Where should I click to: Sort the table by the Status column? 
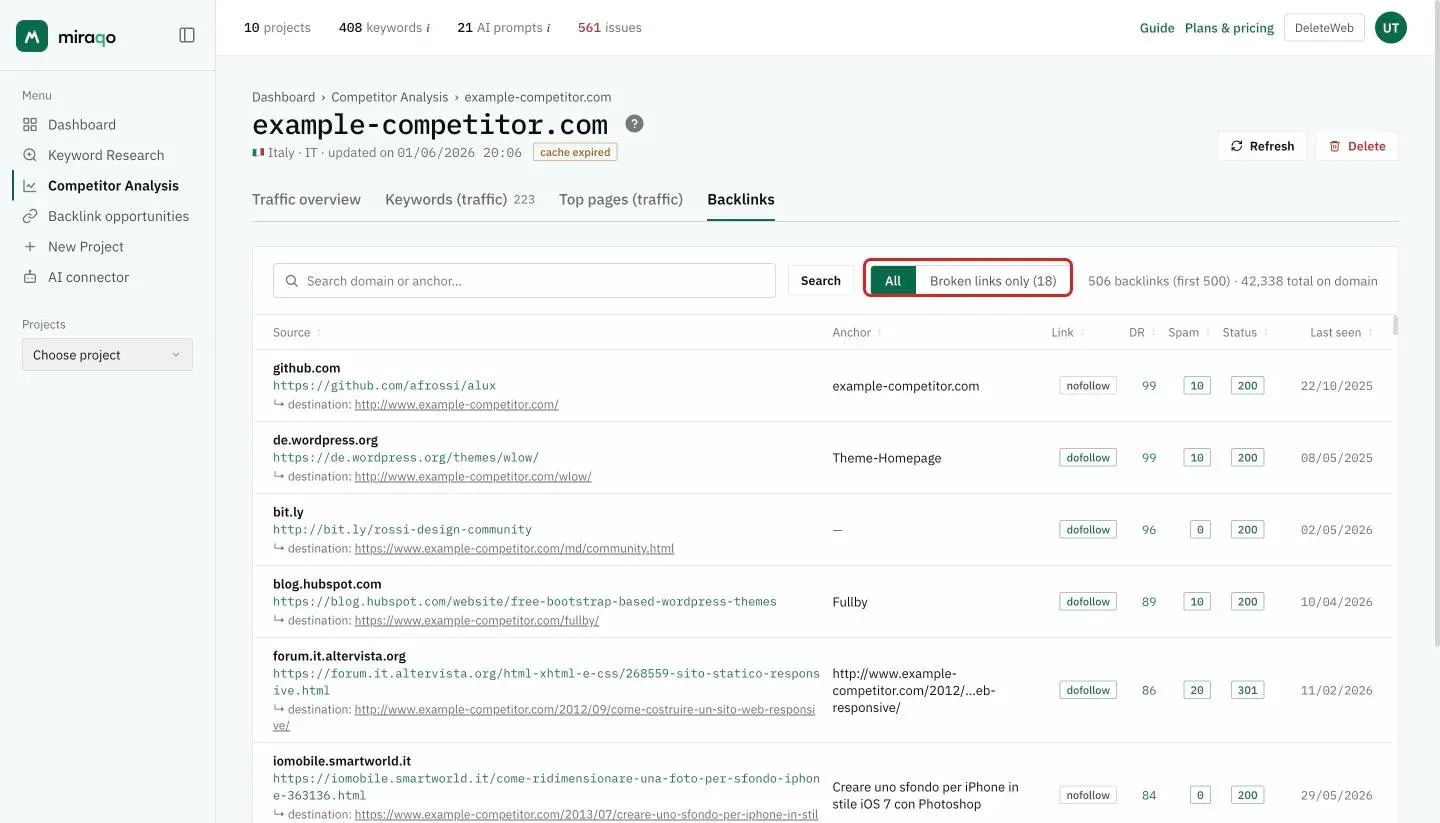[1245, 332]
